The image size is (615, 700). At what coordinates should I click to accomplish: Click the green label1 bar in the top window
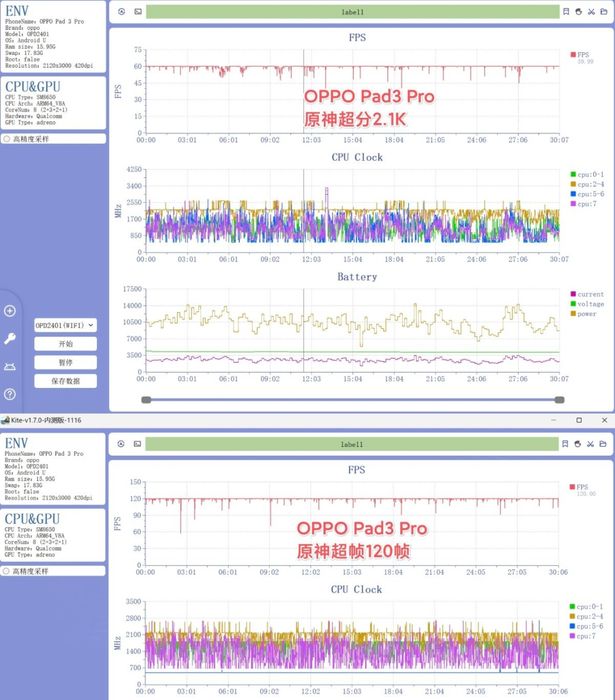353,12
